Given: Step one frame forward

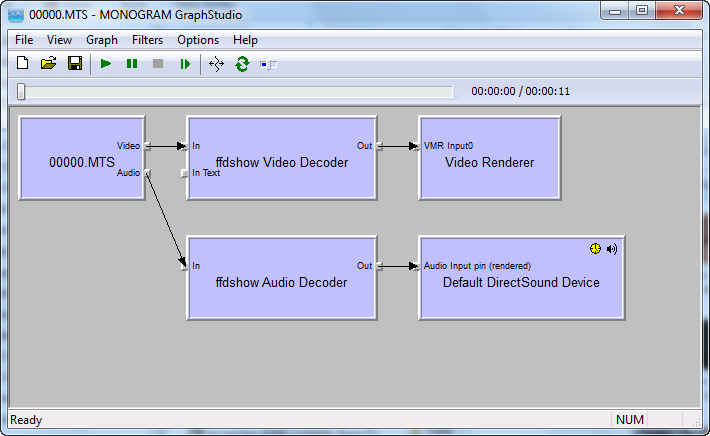Looking at the screenshot, I should (185, 64).
